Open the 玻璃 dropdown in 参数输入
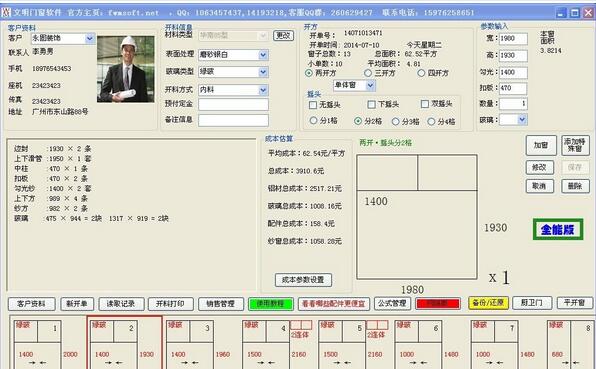596x369 pixels. tap(513, 120)
